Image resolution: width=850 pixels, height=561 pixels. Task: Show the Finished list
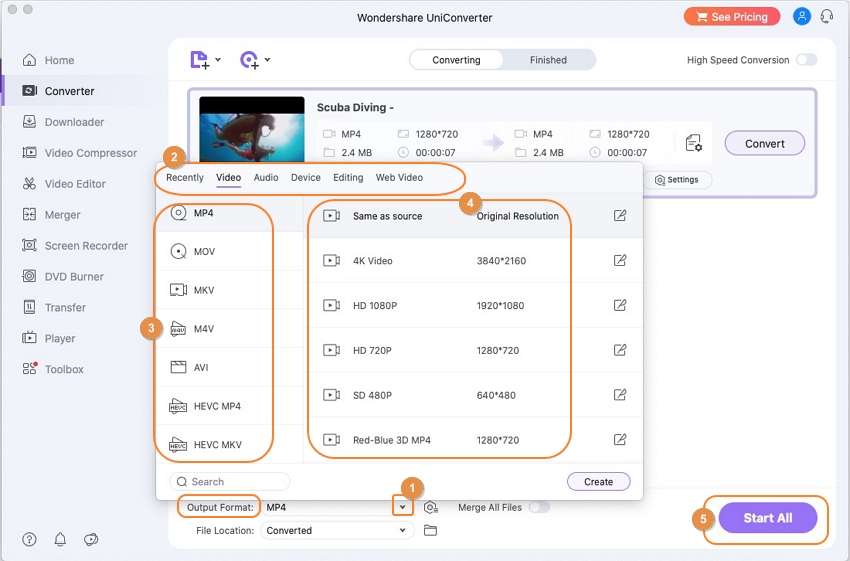[x=548, y=60]
